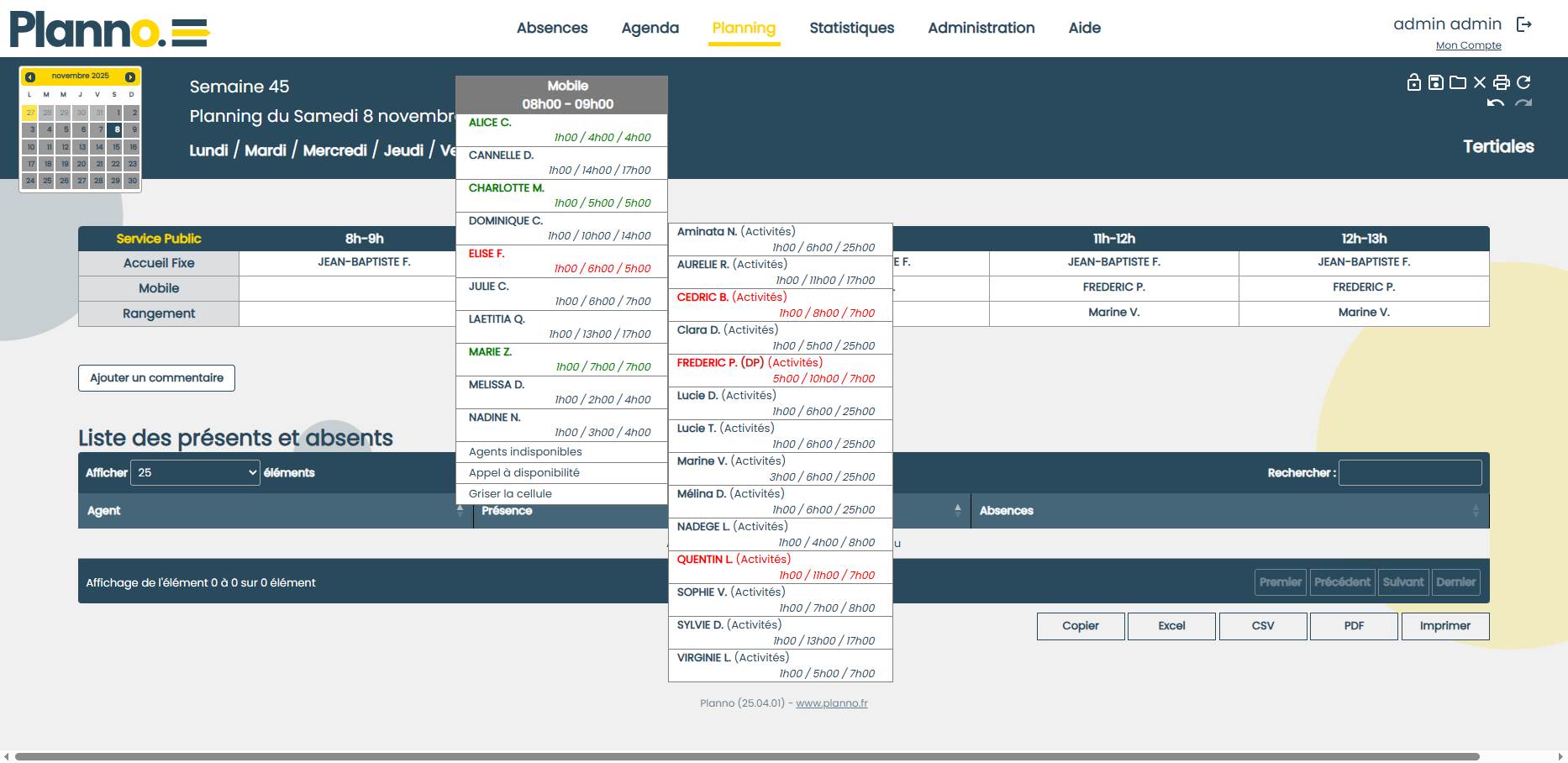Image resolution: width=1568 pixels, height=763 pixels.
Task: Click the Ajouter un commentaire button
Action: point(156,378)
